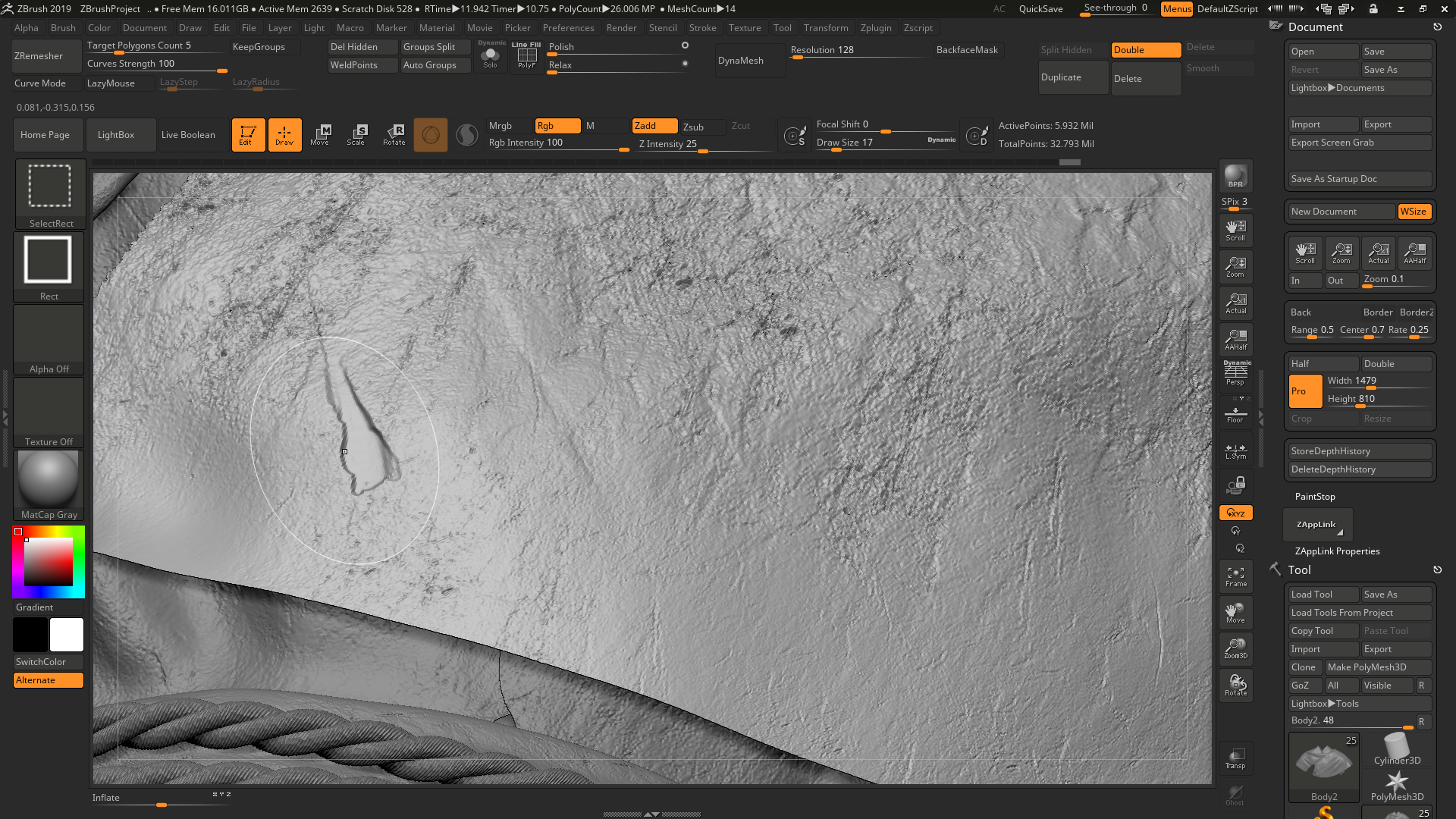Open the MatCap Gray material picker
The image size is (1456, 819).
(x=49, y=485)
